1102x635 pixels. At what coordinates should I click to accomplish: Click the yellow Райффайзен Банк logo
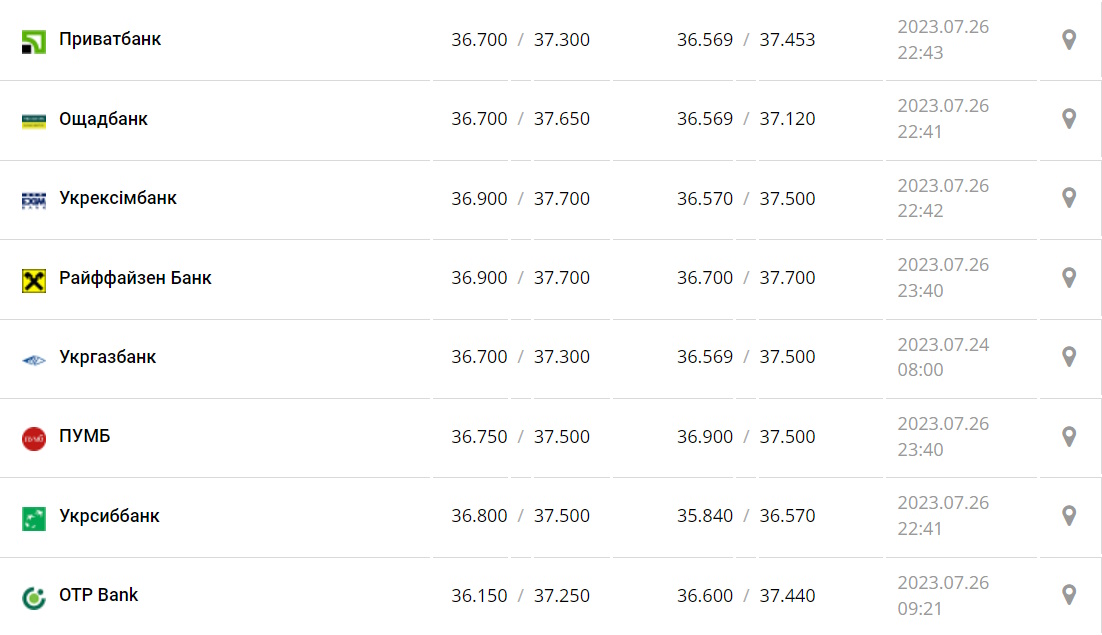[x=34, y=280]
